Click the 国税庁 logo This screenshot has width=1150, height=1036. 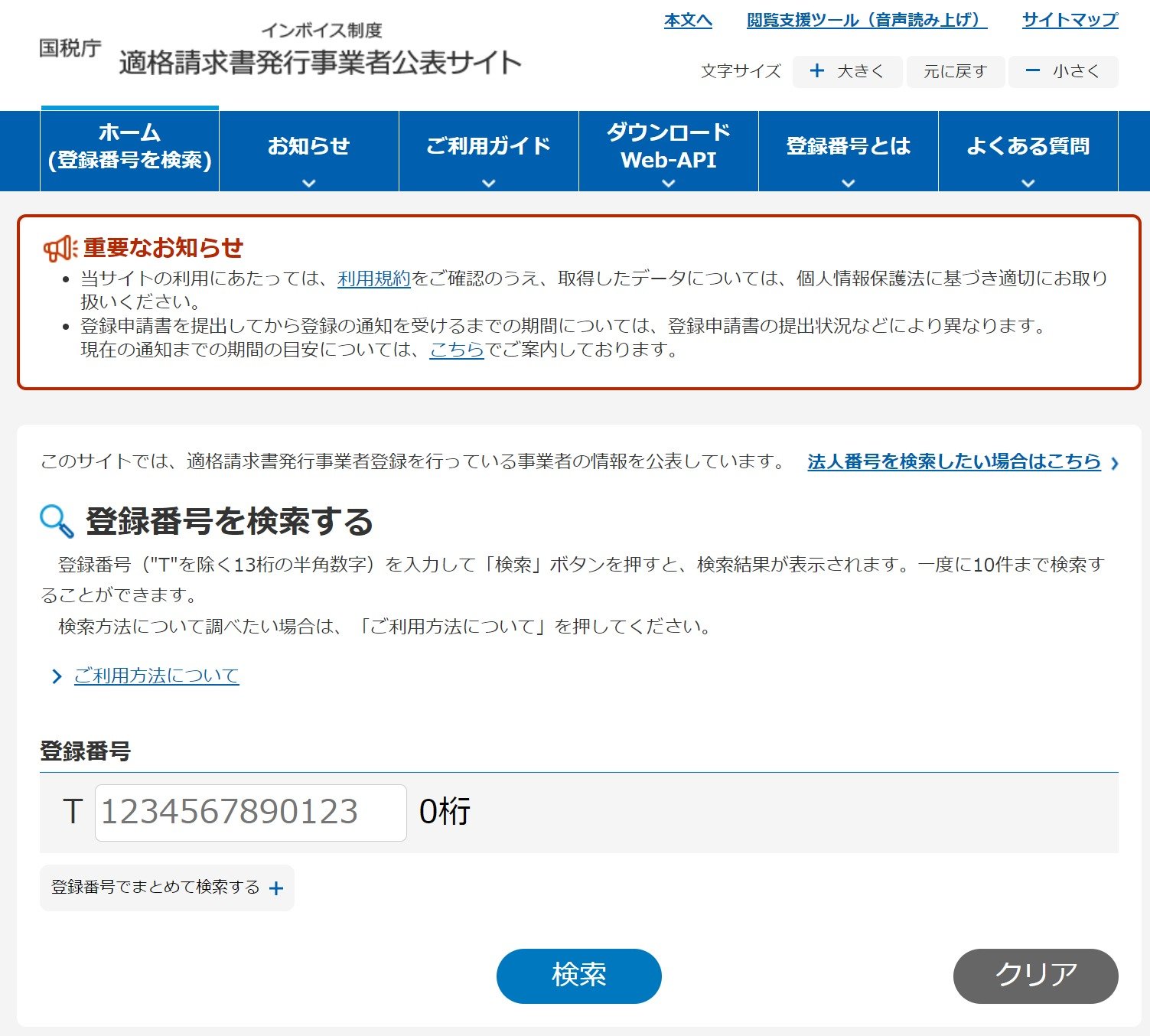[x=70, y=48]
